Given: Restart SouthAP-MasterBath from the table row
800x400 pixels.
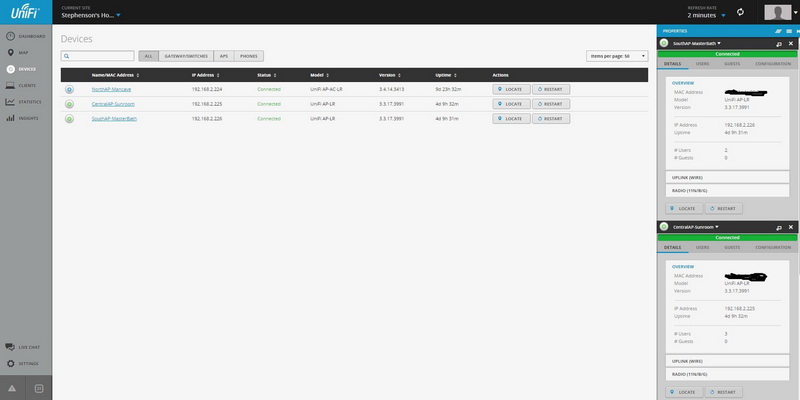Looking at the screenshot, I should pos(551,119).
